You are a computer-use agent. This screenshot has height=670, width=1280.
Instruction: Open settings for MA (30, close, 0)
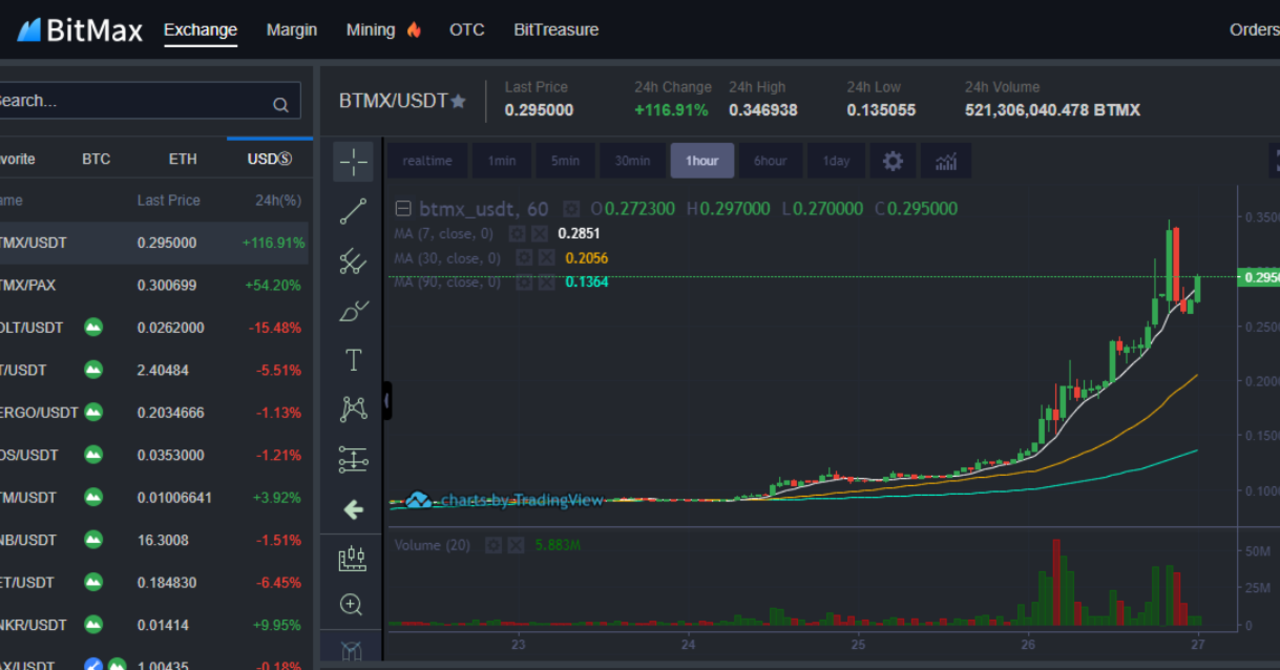[x=524, y=258]
